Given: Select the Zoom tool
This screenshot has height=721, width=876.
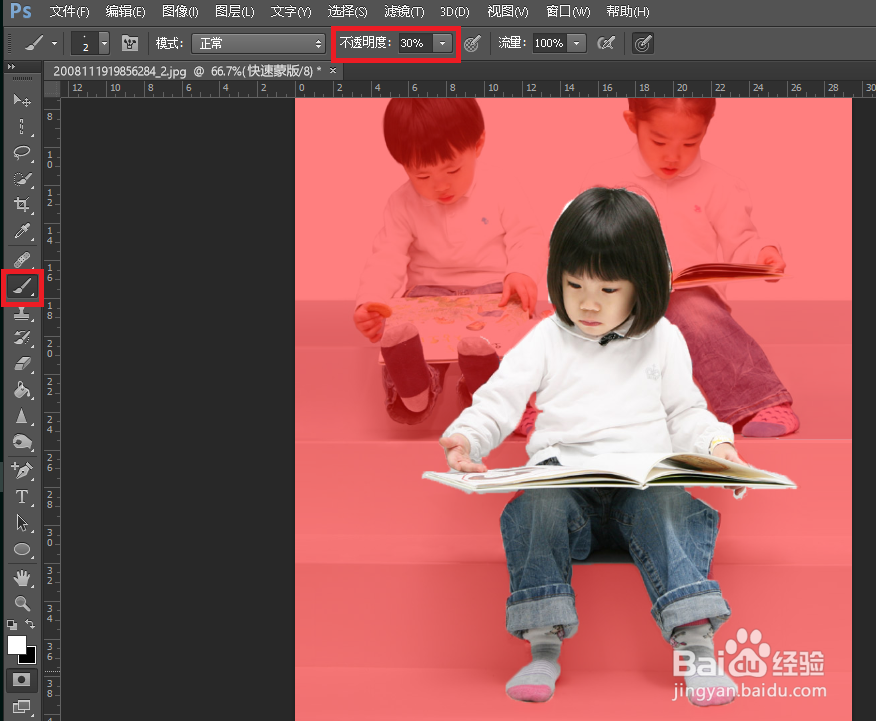Looking at the screenshot, I should 22,604.
